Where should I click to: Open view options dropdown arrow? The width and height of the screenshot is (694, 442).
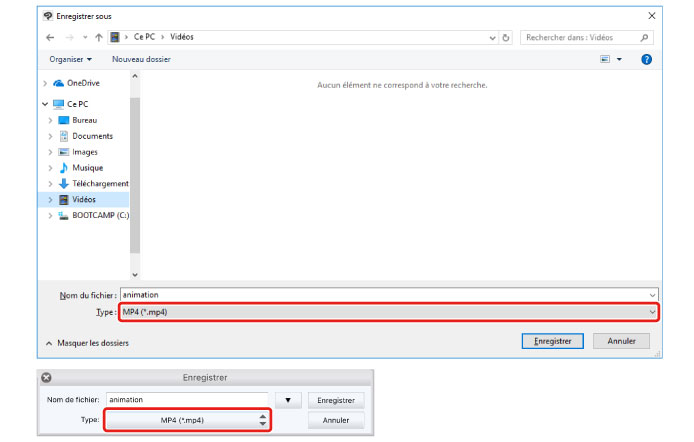click(619, 59)
